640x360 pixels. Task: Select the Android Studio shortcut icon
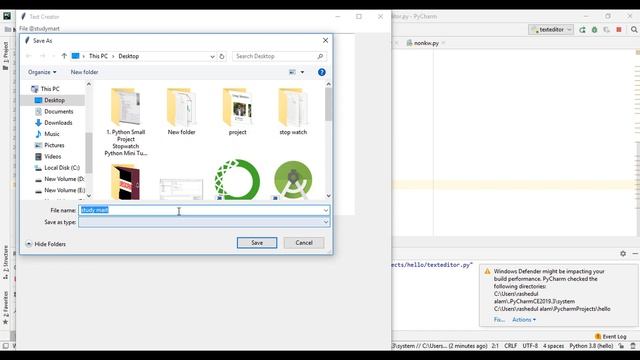pos(293,180)
